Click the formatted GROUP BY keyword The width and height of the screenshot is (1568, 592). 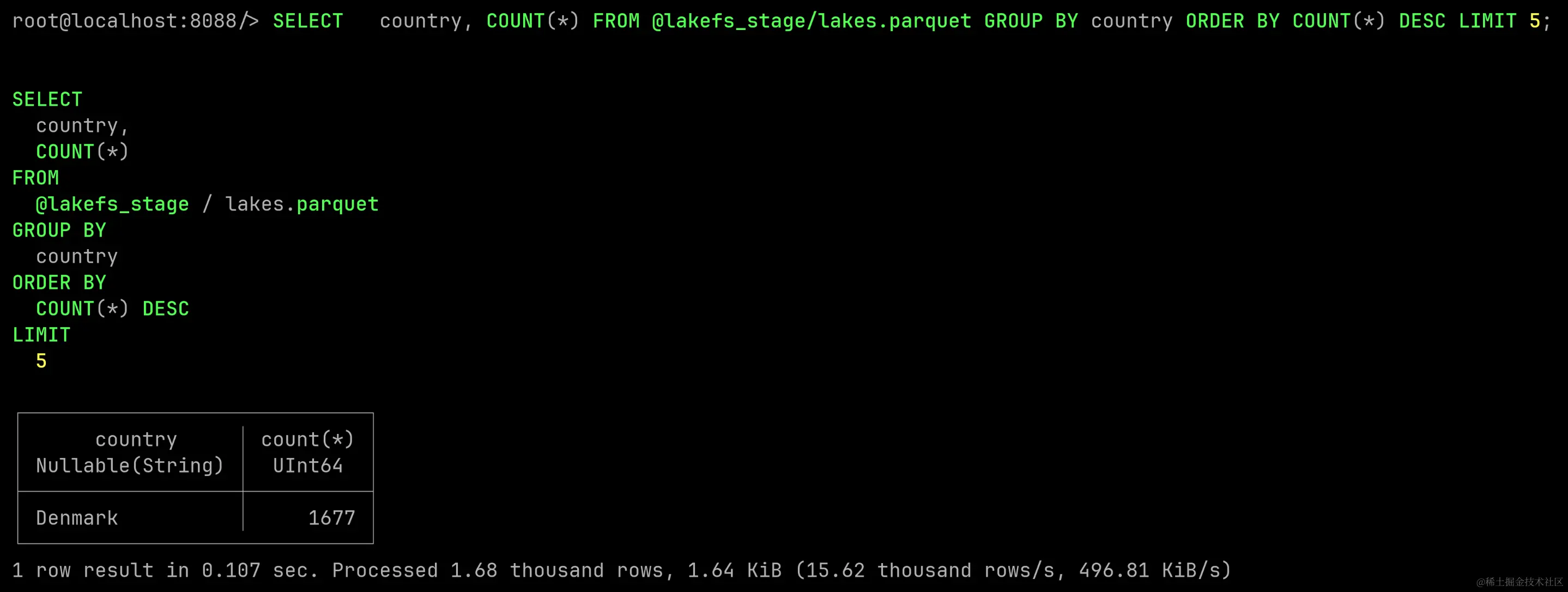tap(59, 230)
